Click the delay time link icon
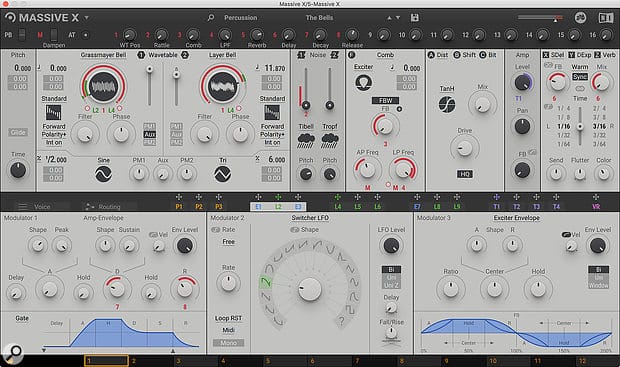 tap(580, 88)
